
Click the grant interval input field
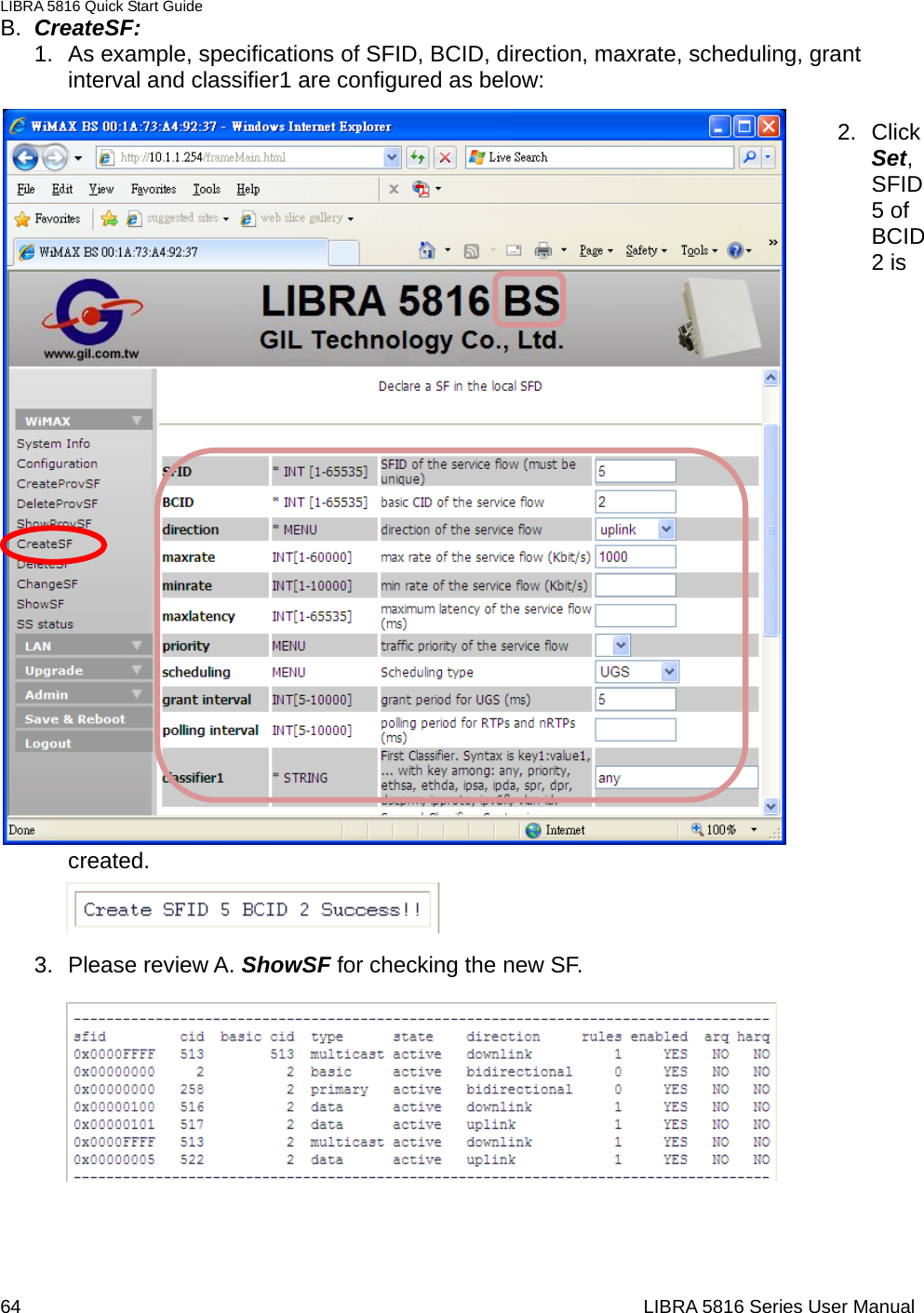(x=636, y=699)
